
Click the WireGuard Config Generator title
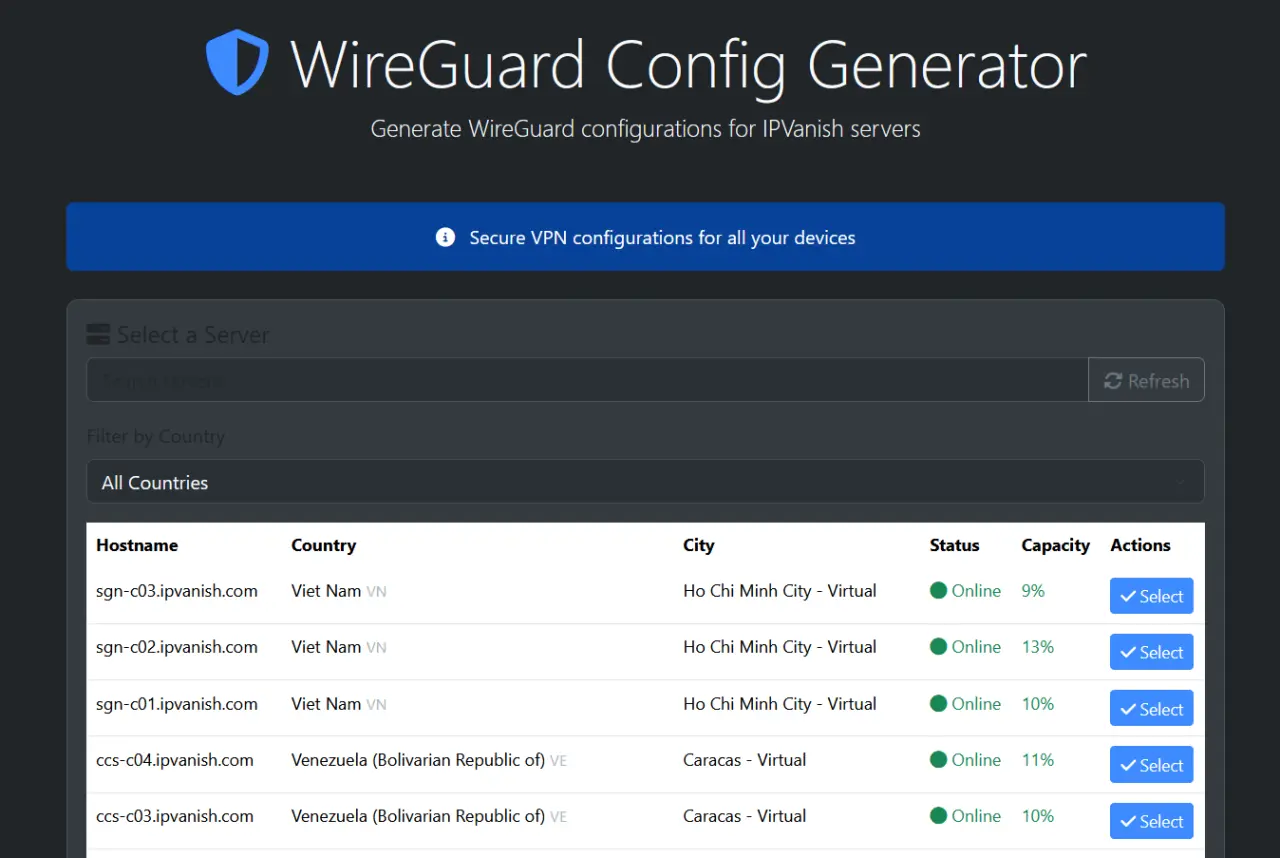click(688, 66)
